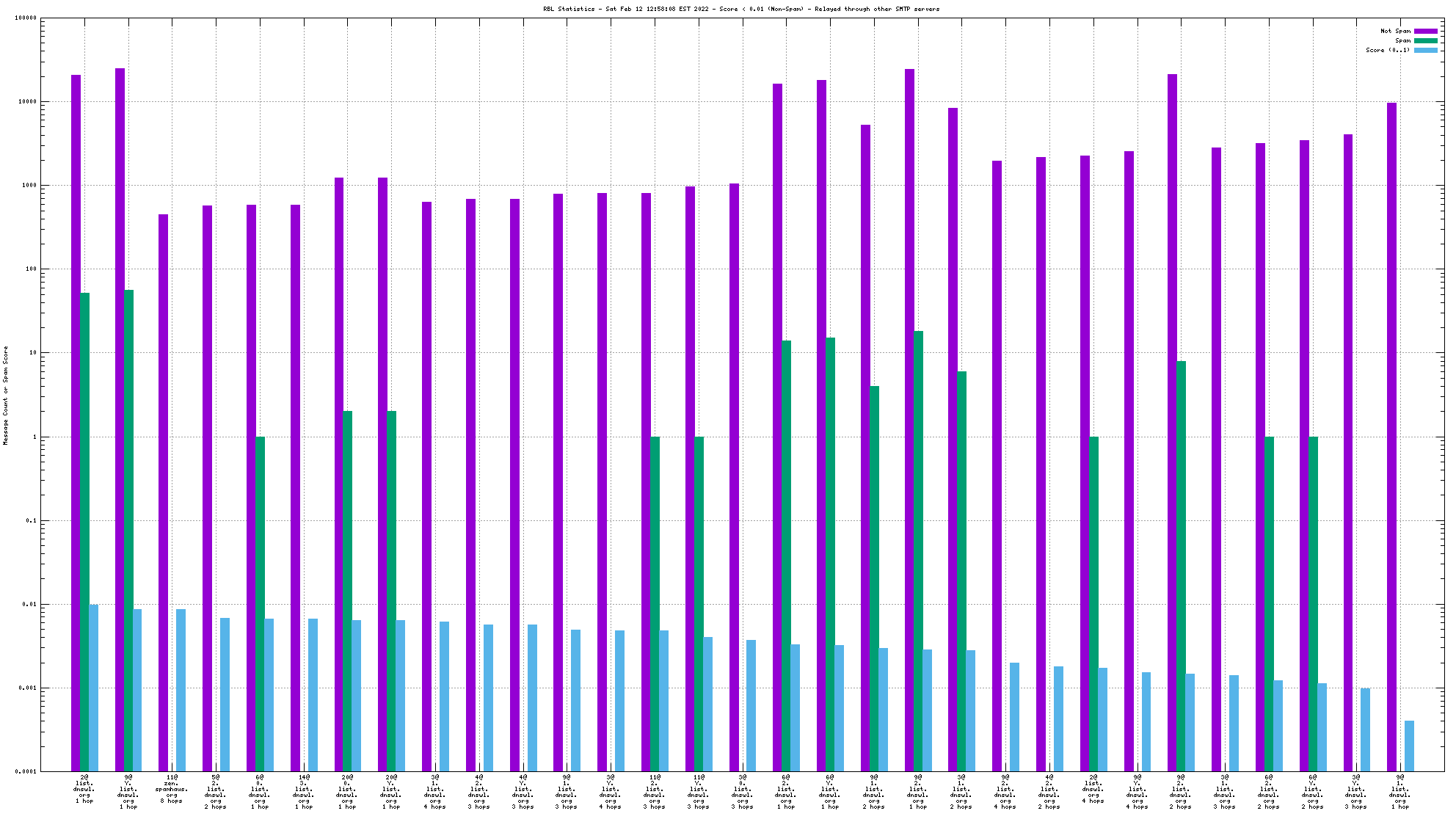
Task: Click the 14@ 3.list.dnswl.org axis label
Action: pos(303,791)
